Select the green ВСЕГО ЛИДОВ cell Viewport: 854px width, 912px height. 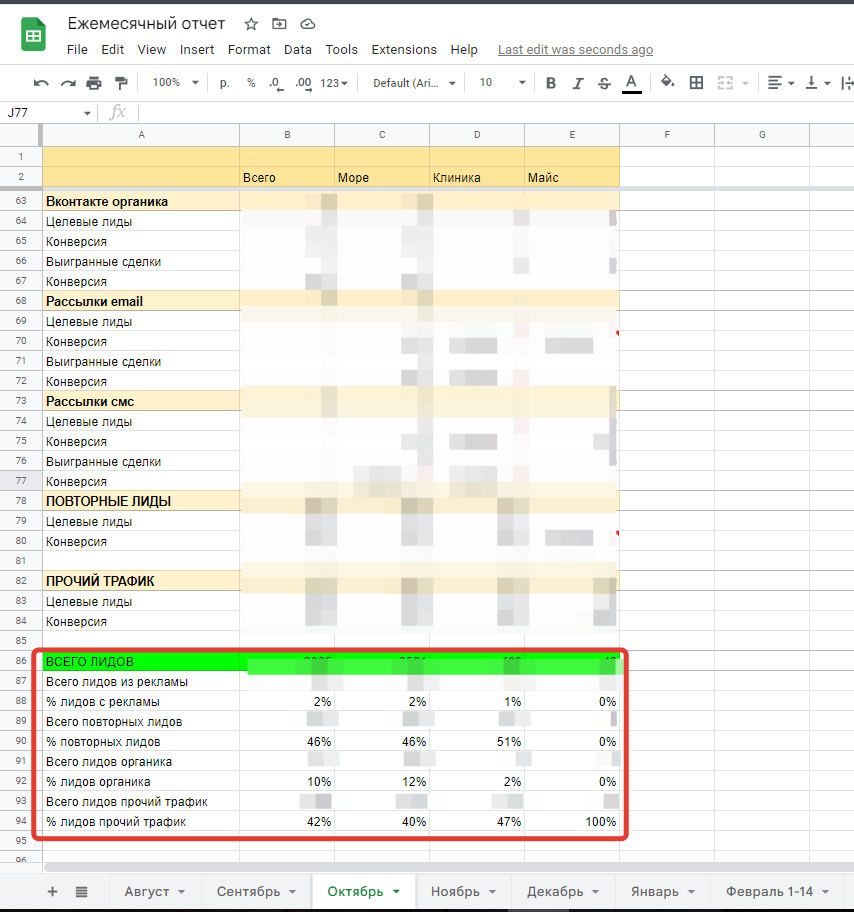(141, 661)
